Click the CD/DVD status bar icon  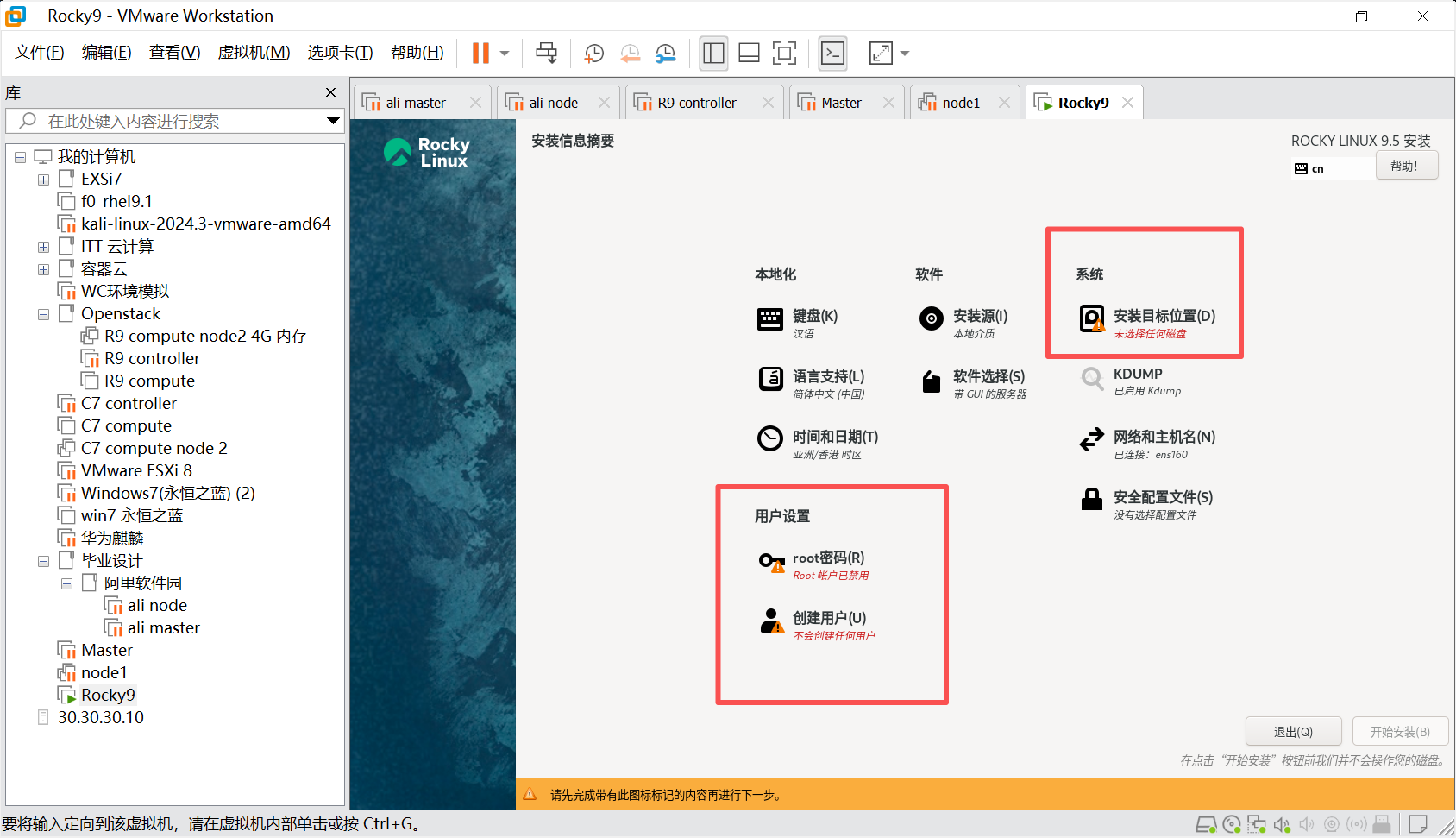click(x=1231, y=825)
